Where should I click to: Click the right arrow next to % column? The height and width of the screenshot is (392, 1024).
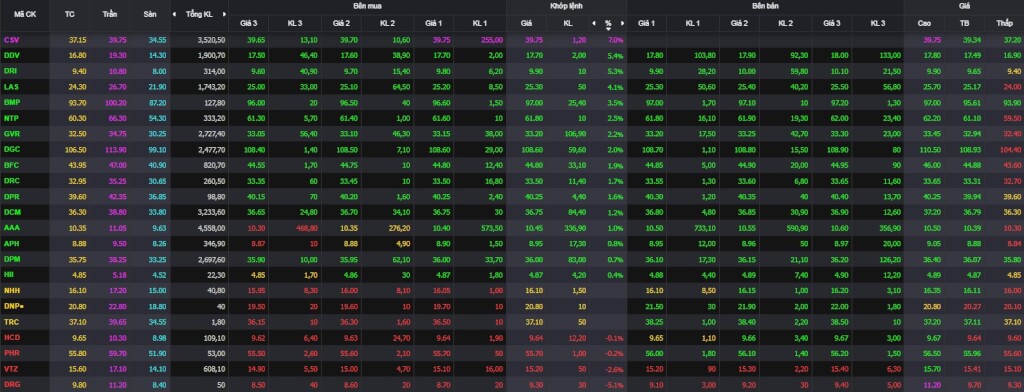click(622, 23)
